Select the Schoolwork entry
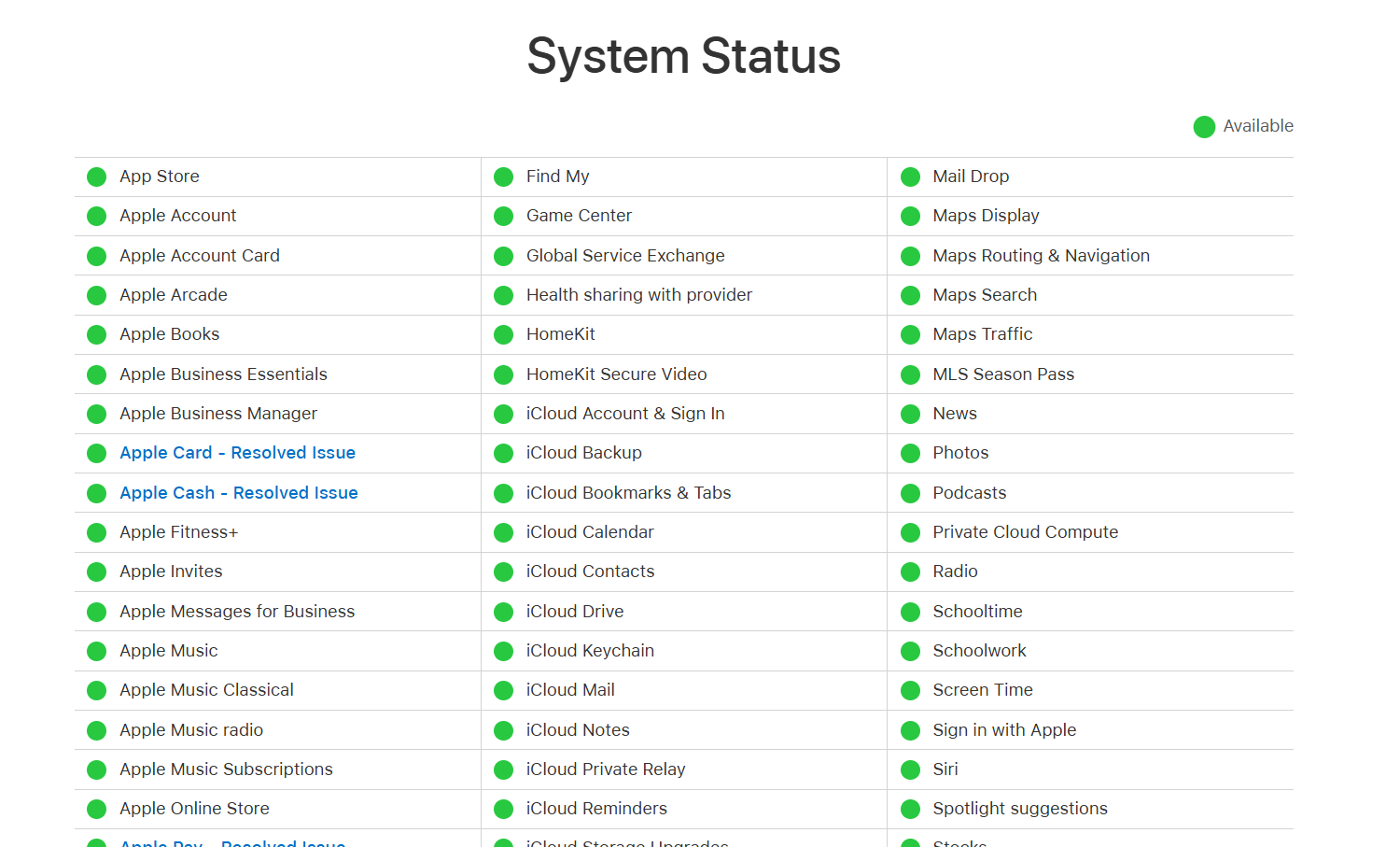The width and height of the screenshot is (1400, 847). click(x=980, y=651)
